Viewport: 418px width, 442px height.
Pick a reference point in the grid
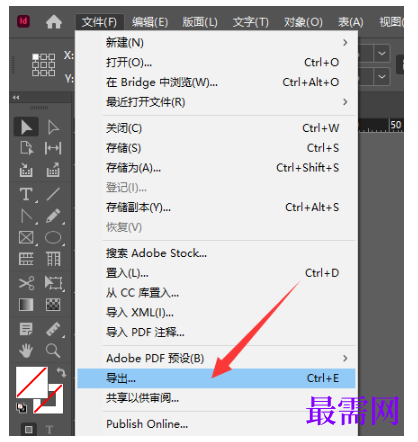click(x=43, y=65)
